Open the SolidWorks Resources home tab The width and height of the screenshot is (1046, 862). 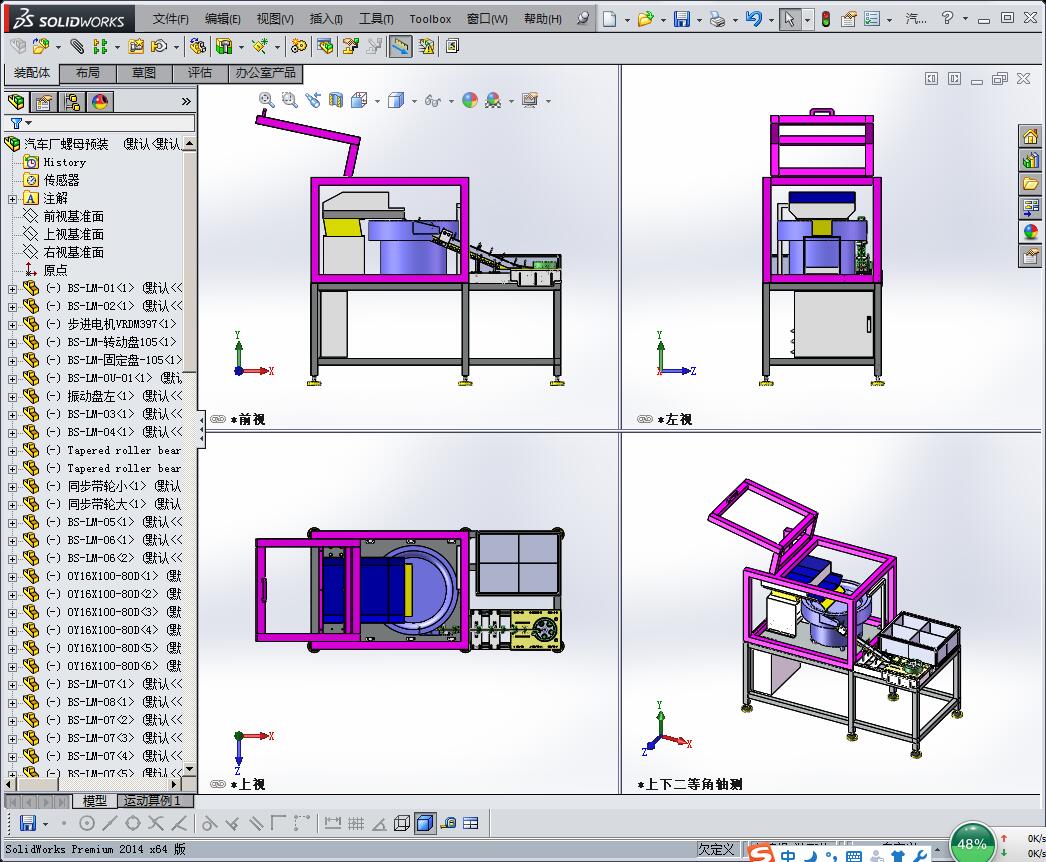1030,137
